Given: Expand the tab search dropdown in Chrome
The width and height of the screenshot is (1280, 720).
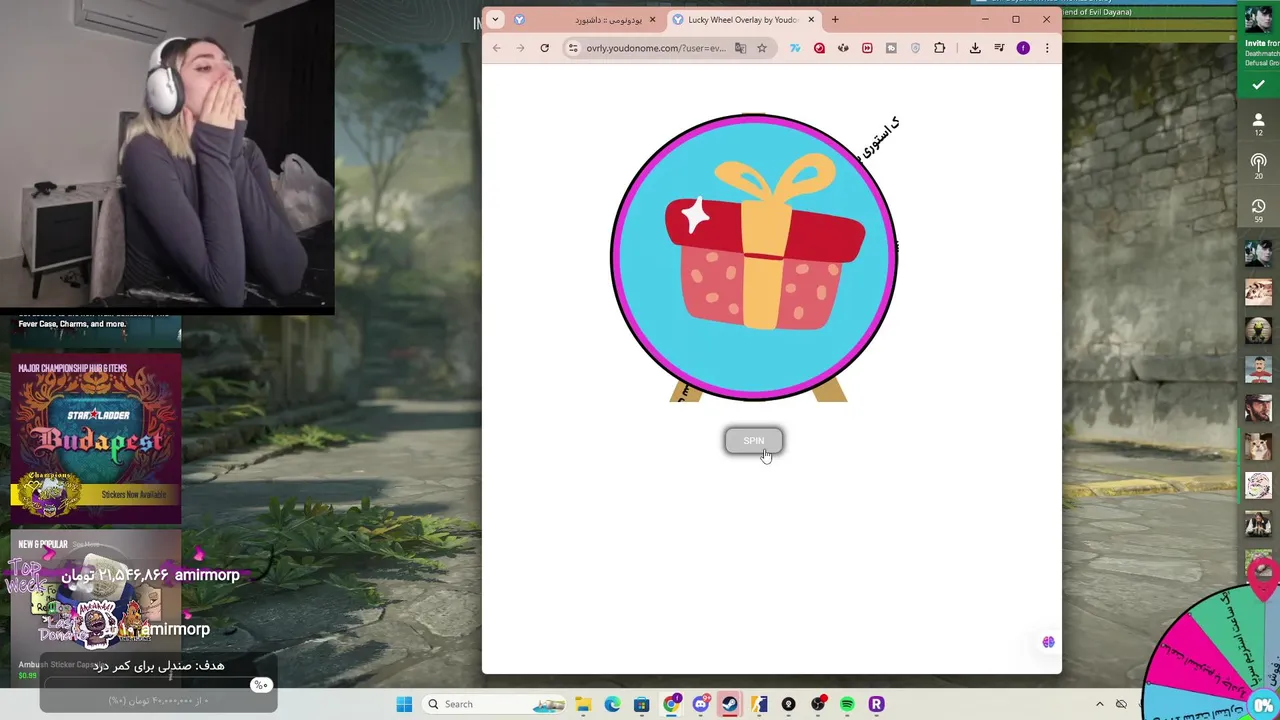Looking at the screenshot, I should [x=495, y=19].
